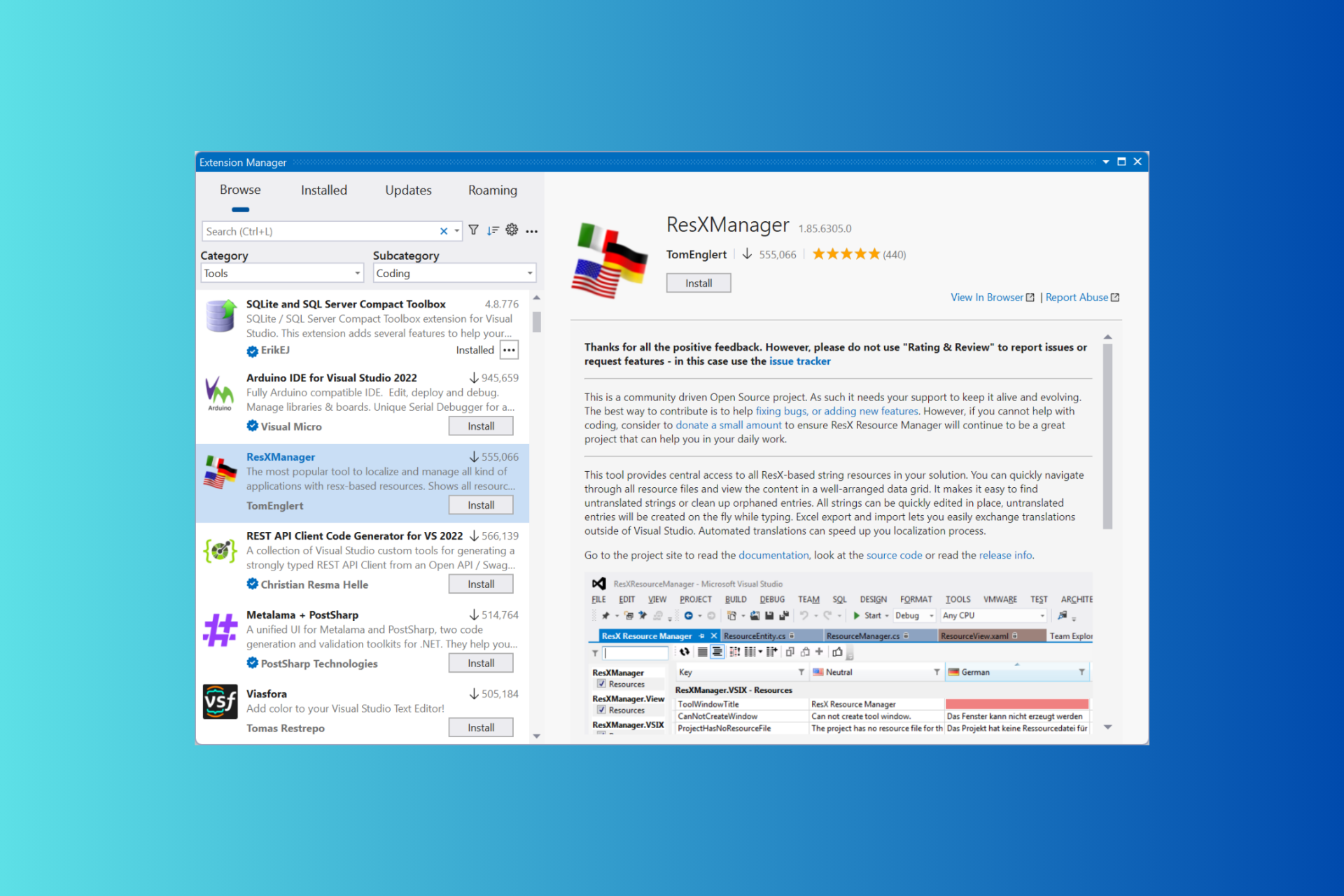Switch to the Updates tab
1344x896 pixels.
[x=408, y=190]
